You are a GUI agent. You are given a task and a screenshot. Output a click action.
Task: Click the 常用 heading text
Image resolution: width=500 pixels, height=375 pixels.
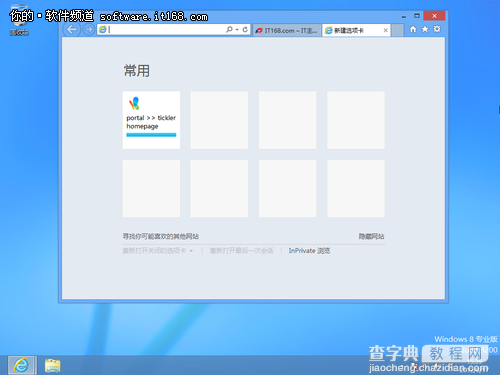(x=137, y=71)
